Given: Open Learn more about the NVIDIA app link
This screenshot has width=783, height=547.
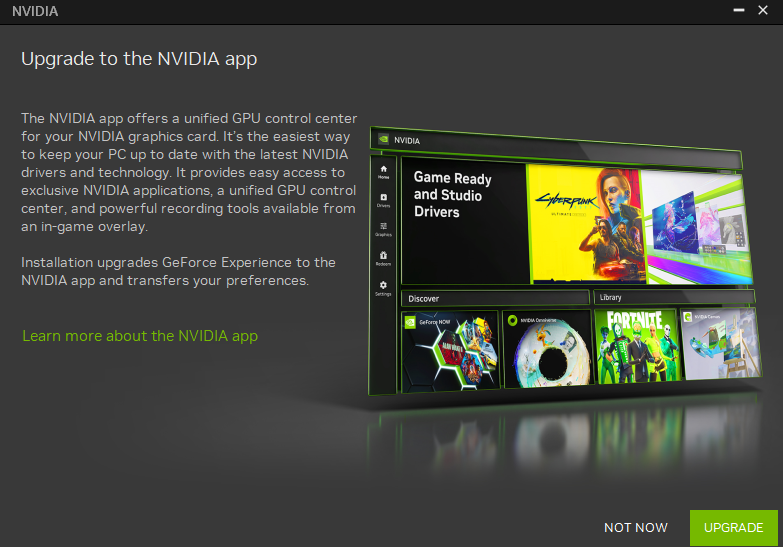Looking at the screenshot, I should click(x=140, y=336).
